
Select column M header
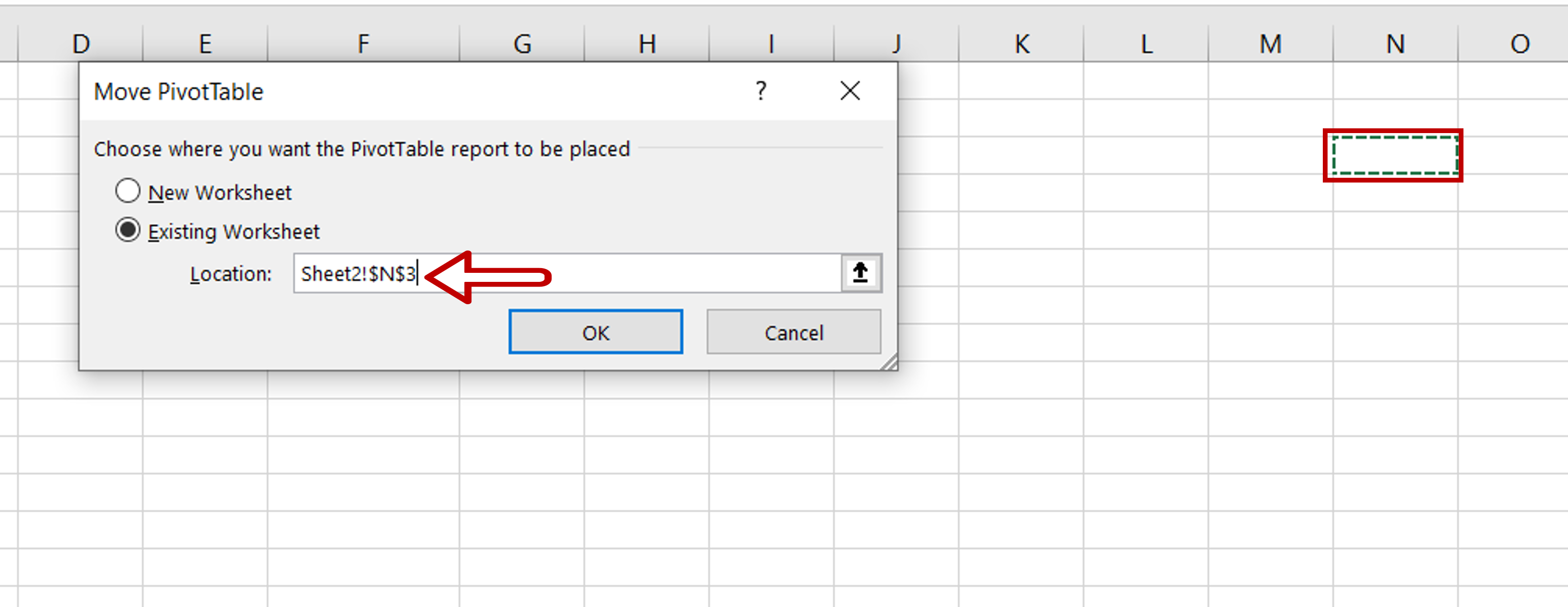coord(1271,43)
